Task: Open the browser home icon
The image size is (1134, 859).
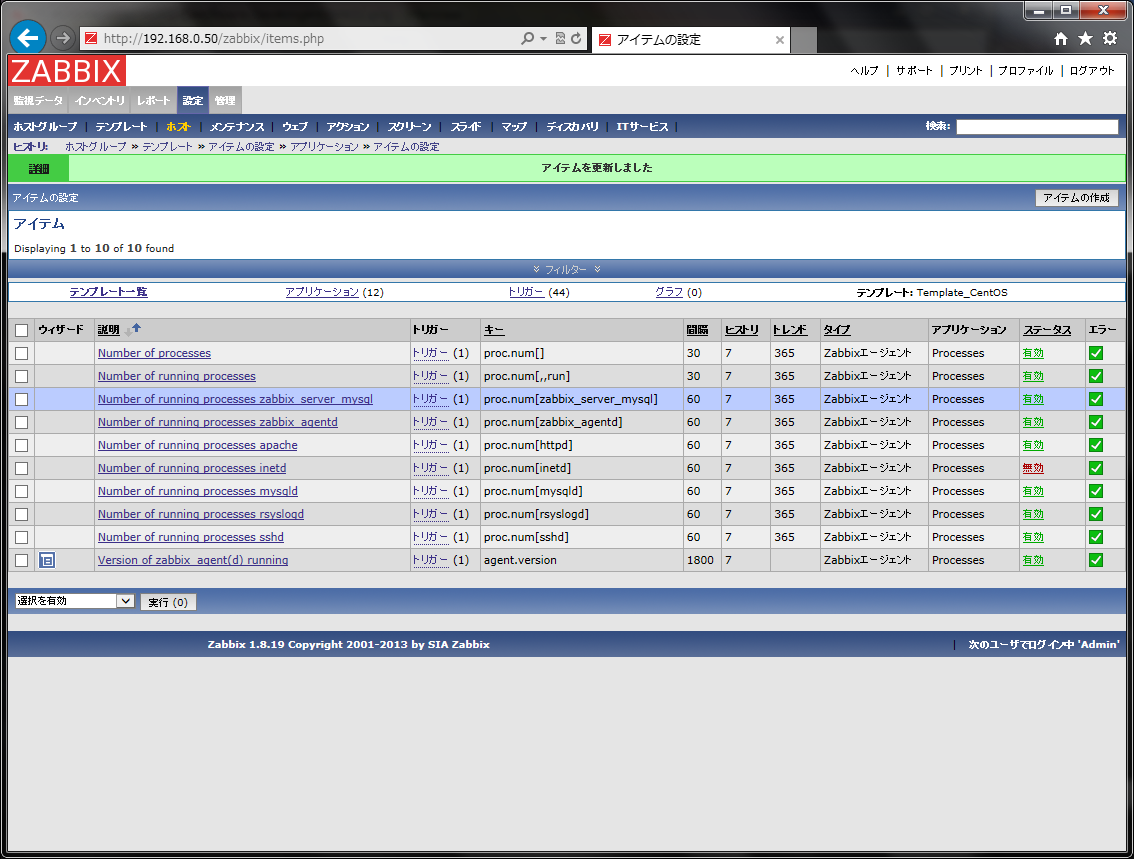Action: tap(1060, 38)
